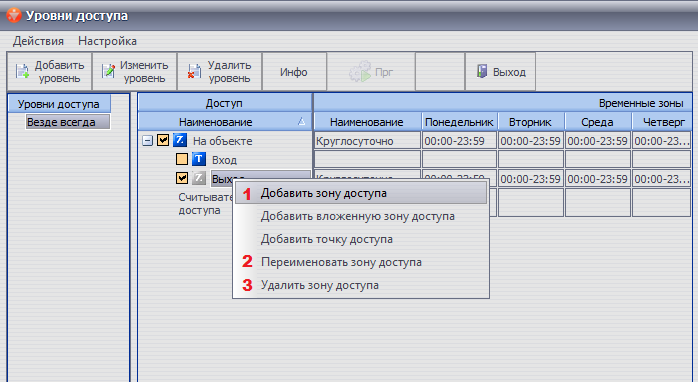Choose Добавить вложенную зону доступа

tap(361, 216)
